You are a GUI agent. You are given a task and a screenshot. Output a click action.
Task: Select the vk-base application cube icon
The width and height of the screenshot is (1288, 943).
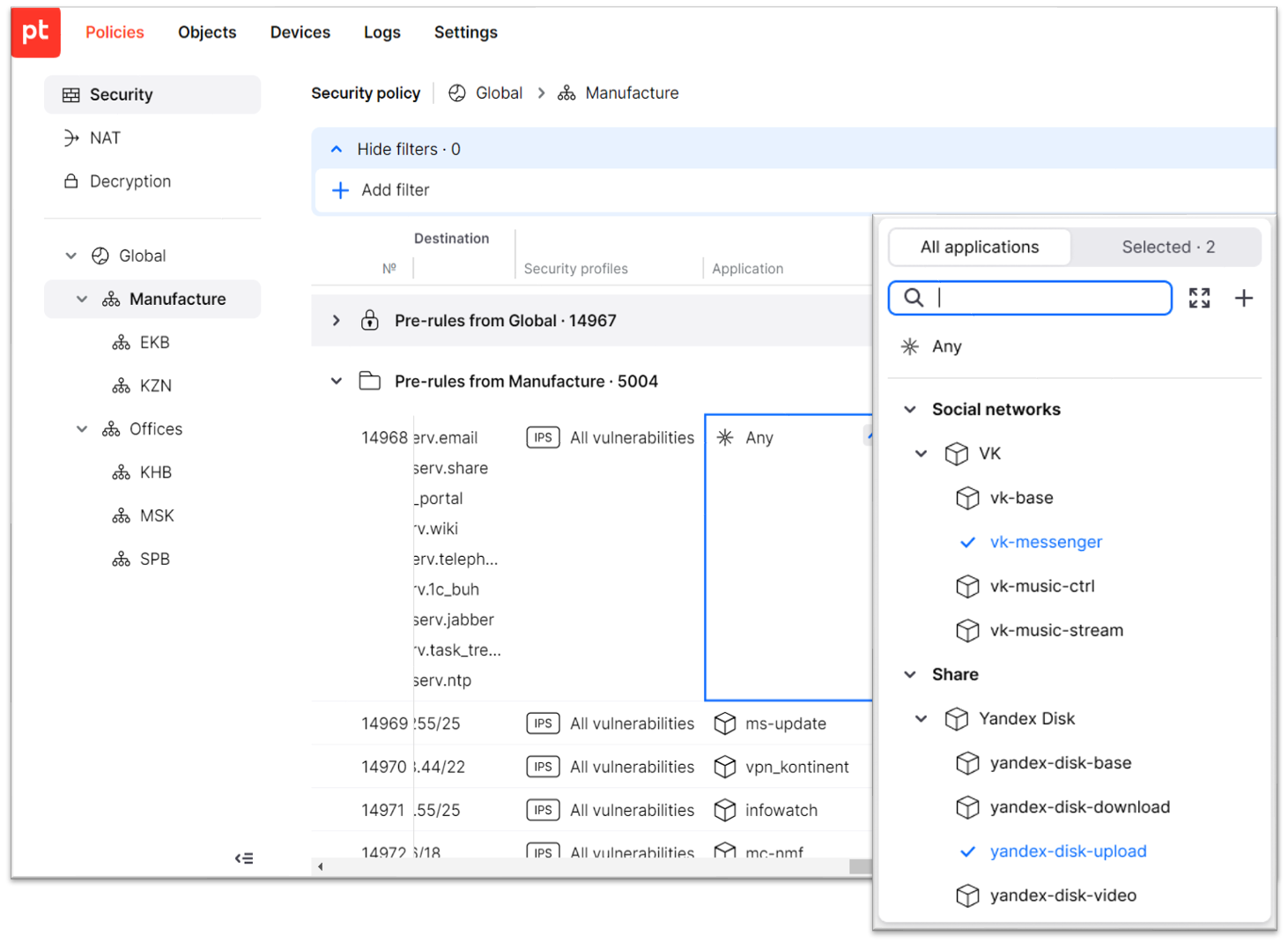coord(967,498)
